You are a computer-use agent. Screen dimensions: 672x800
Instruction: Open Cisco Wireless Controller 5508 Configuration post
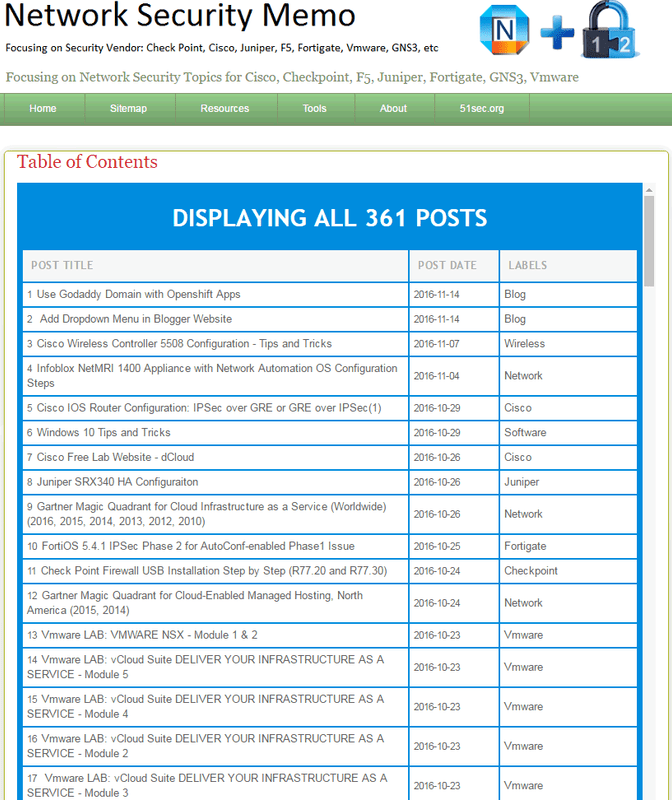(184, 343)
